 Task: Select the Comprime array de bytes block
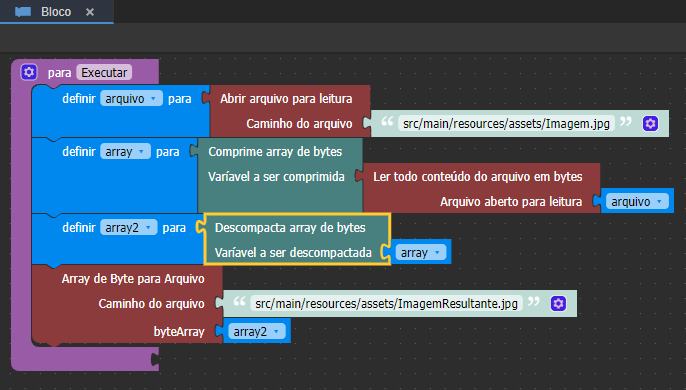tap(275, 151)
